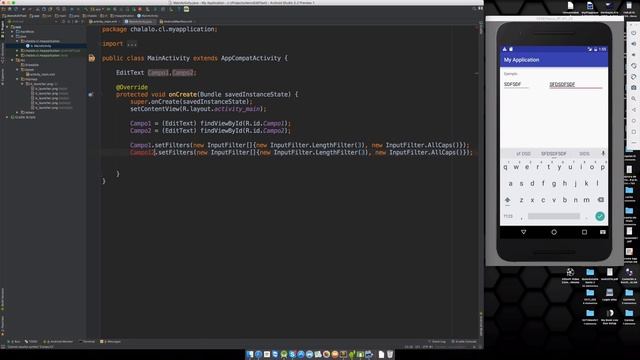Focus the SDFSDF text field in app

pos(516,84)
